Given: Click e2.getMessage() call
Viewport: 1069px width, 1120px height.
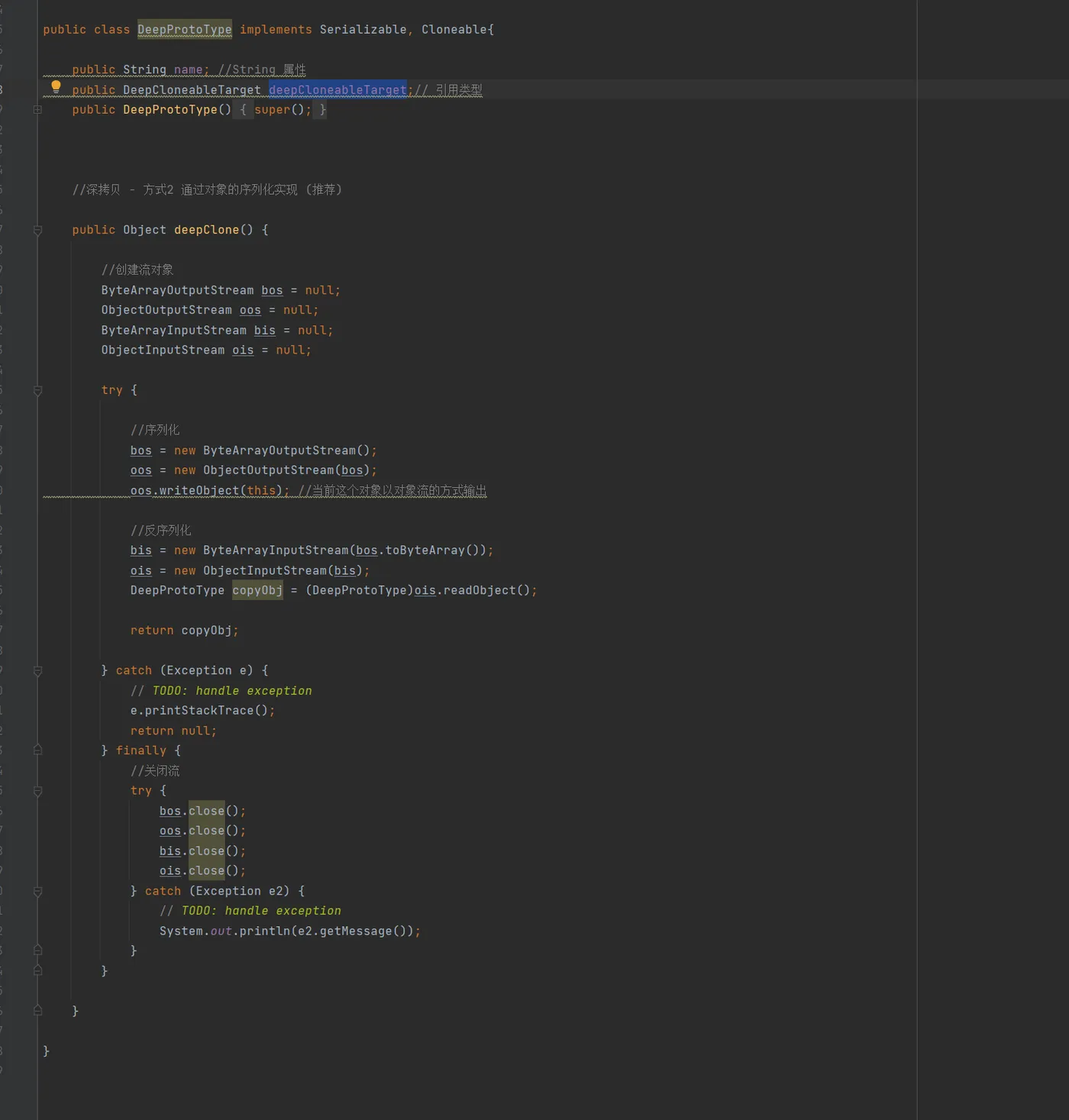Looking at the screenshot, I should coord(352,931).
